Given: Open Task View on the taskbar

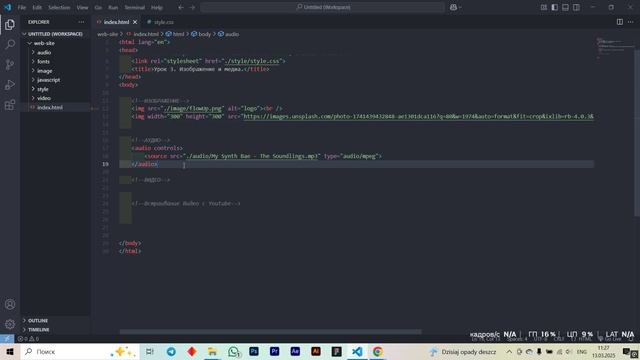Looking at the screenshot, I should 150,351.
